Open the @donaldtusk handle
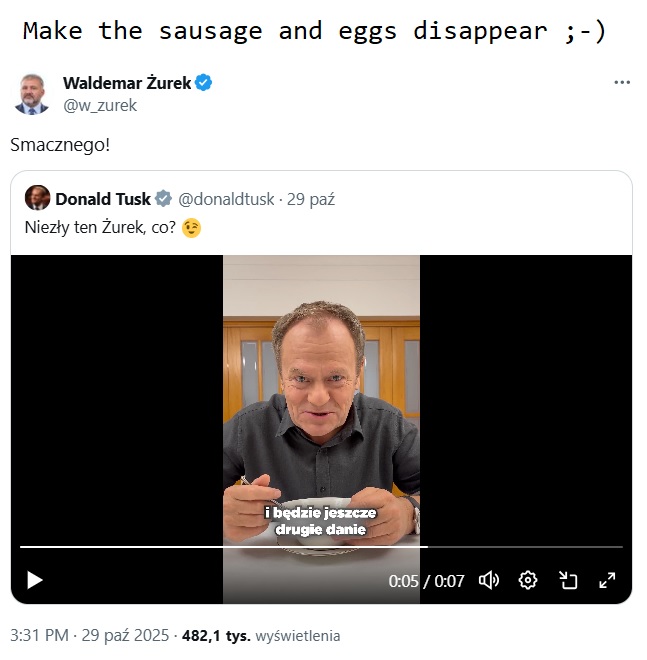This screenshot has width=647, height=660. tap(226, 199)
